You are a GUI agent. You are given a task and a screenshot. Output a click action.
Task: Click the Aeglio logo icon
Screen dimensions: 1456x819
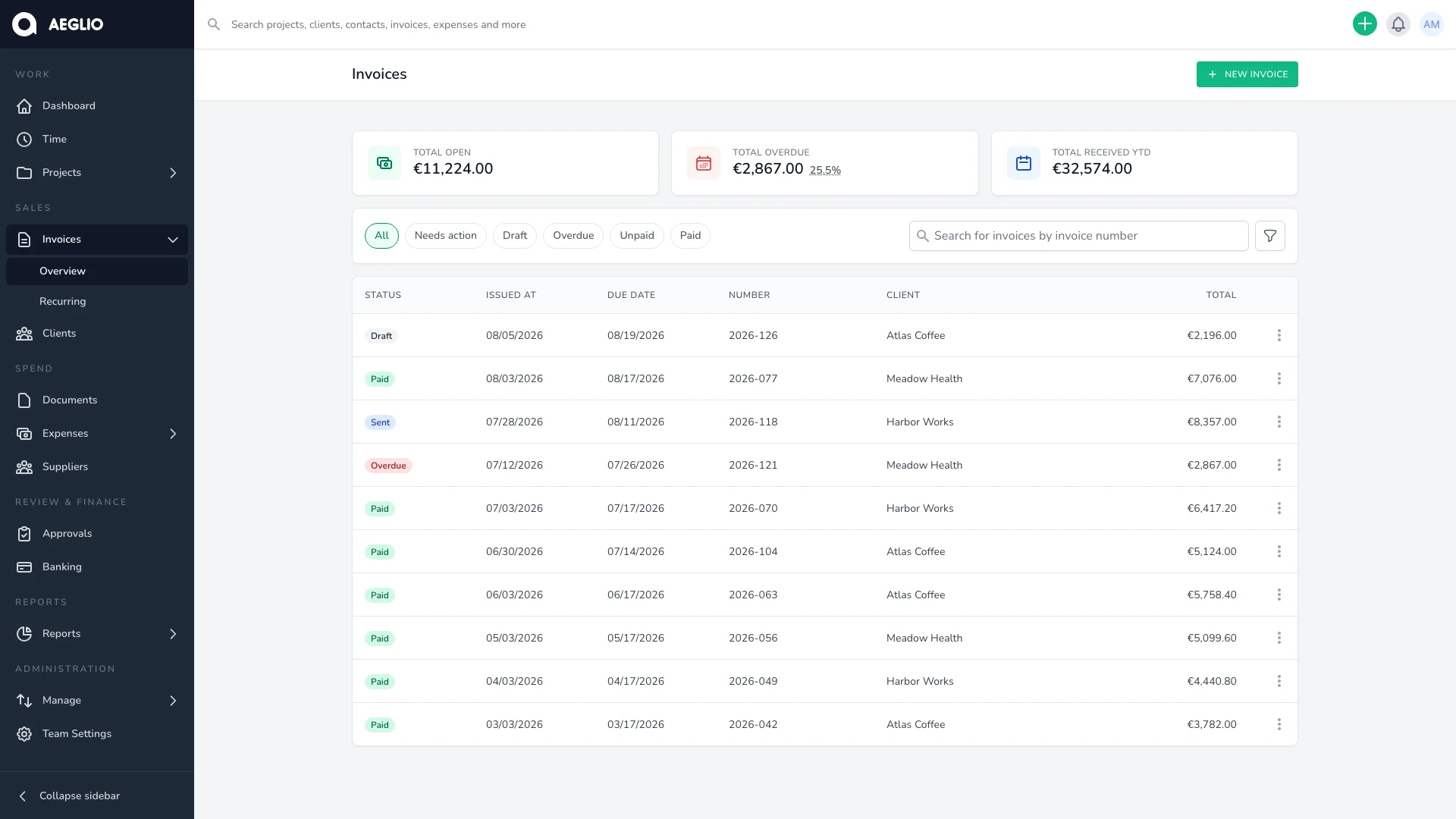tap(24, 24)
